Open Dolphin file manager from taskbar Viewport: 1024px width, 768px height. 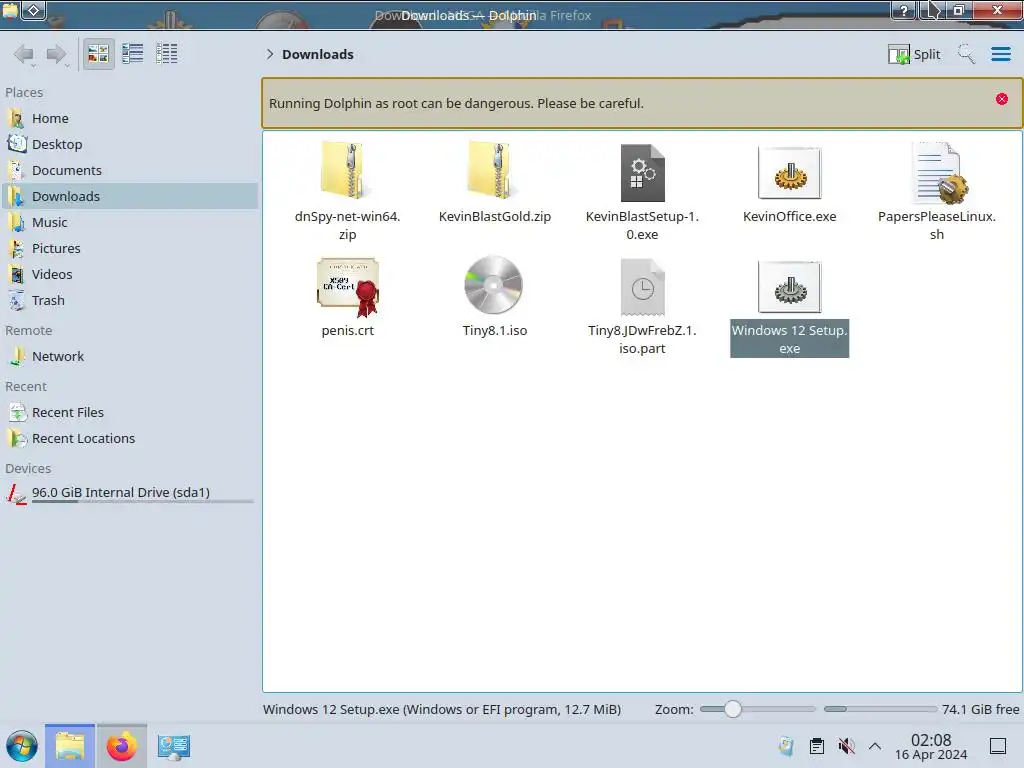(70, 746)
